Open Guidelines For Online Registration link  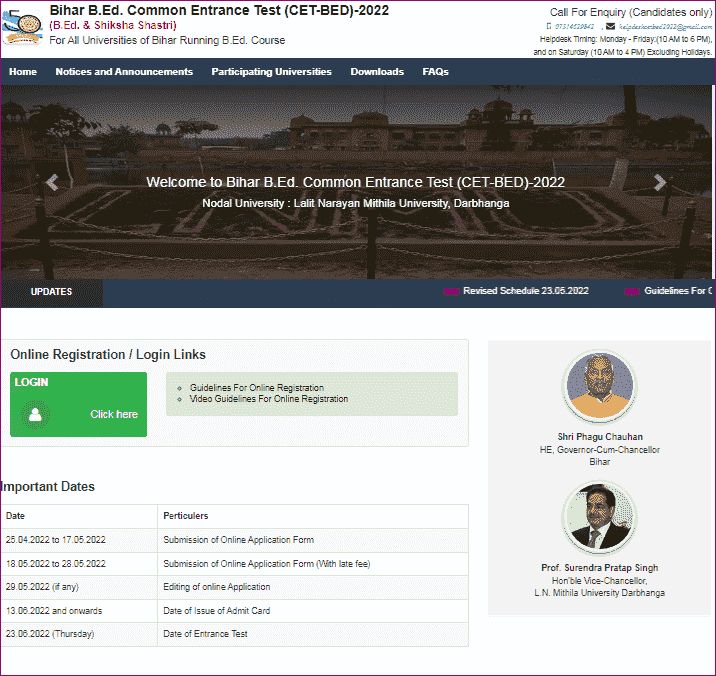click(257, 387)
